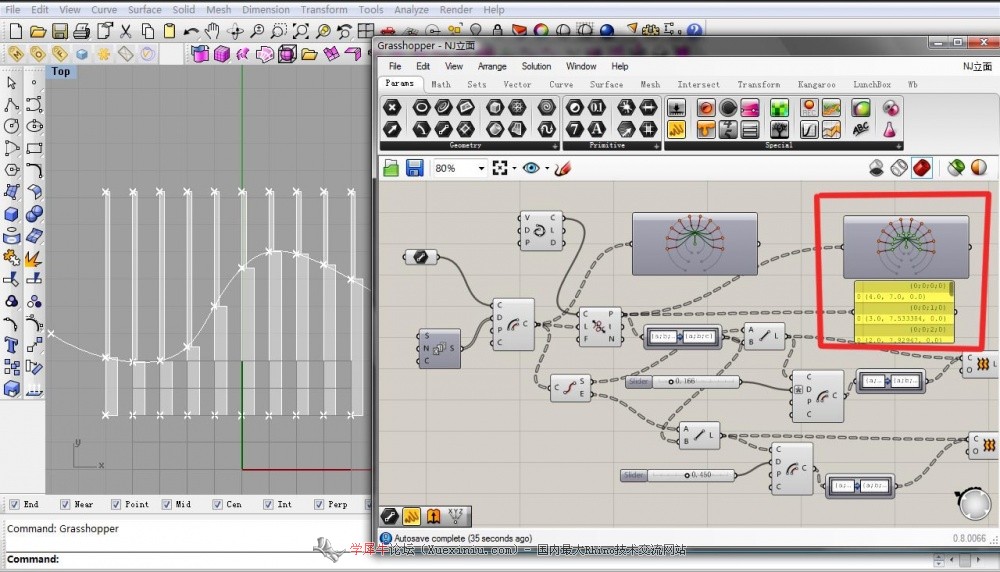This screenshot has width=1000, height=572.
Task: Select the Rhino Circle tool
Action: coord(11,126)
